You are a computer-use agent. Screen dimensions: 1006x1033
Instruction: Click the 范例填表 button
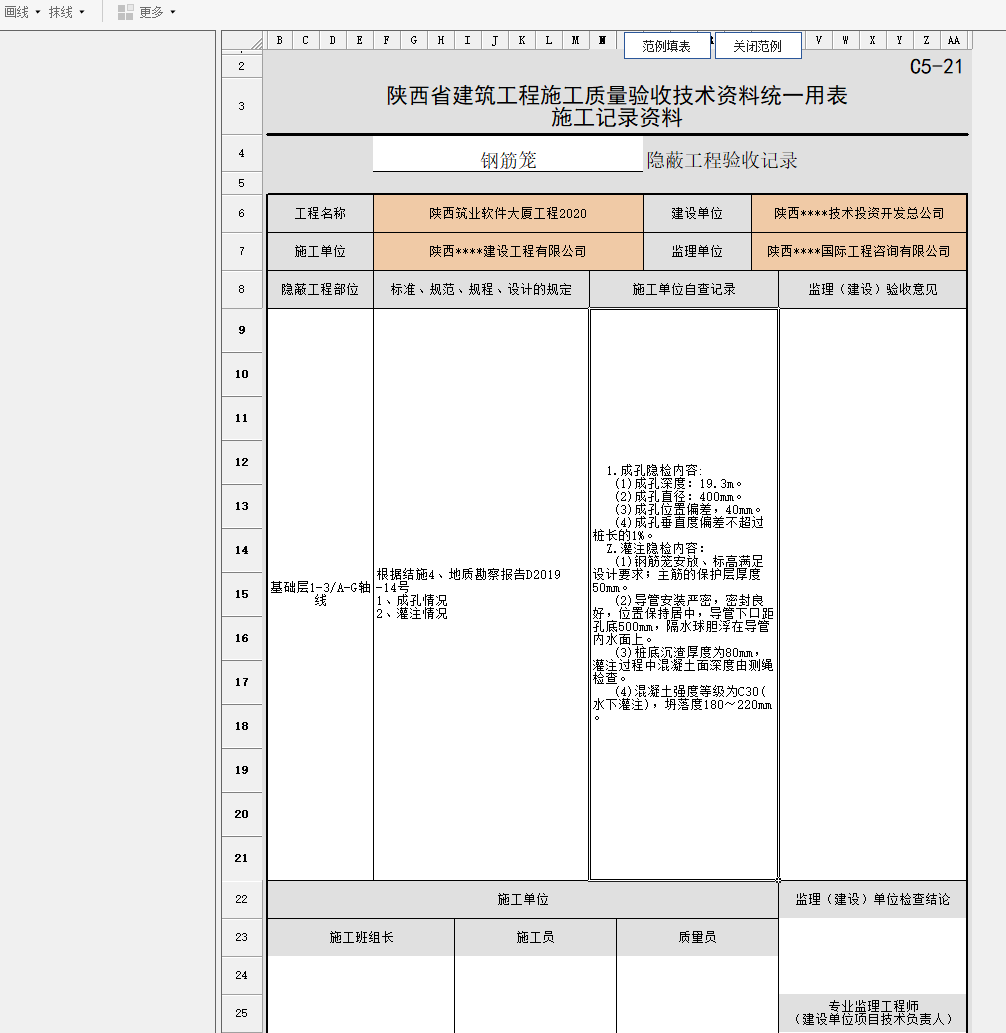click(666, 46)
